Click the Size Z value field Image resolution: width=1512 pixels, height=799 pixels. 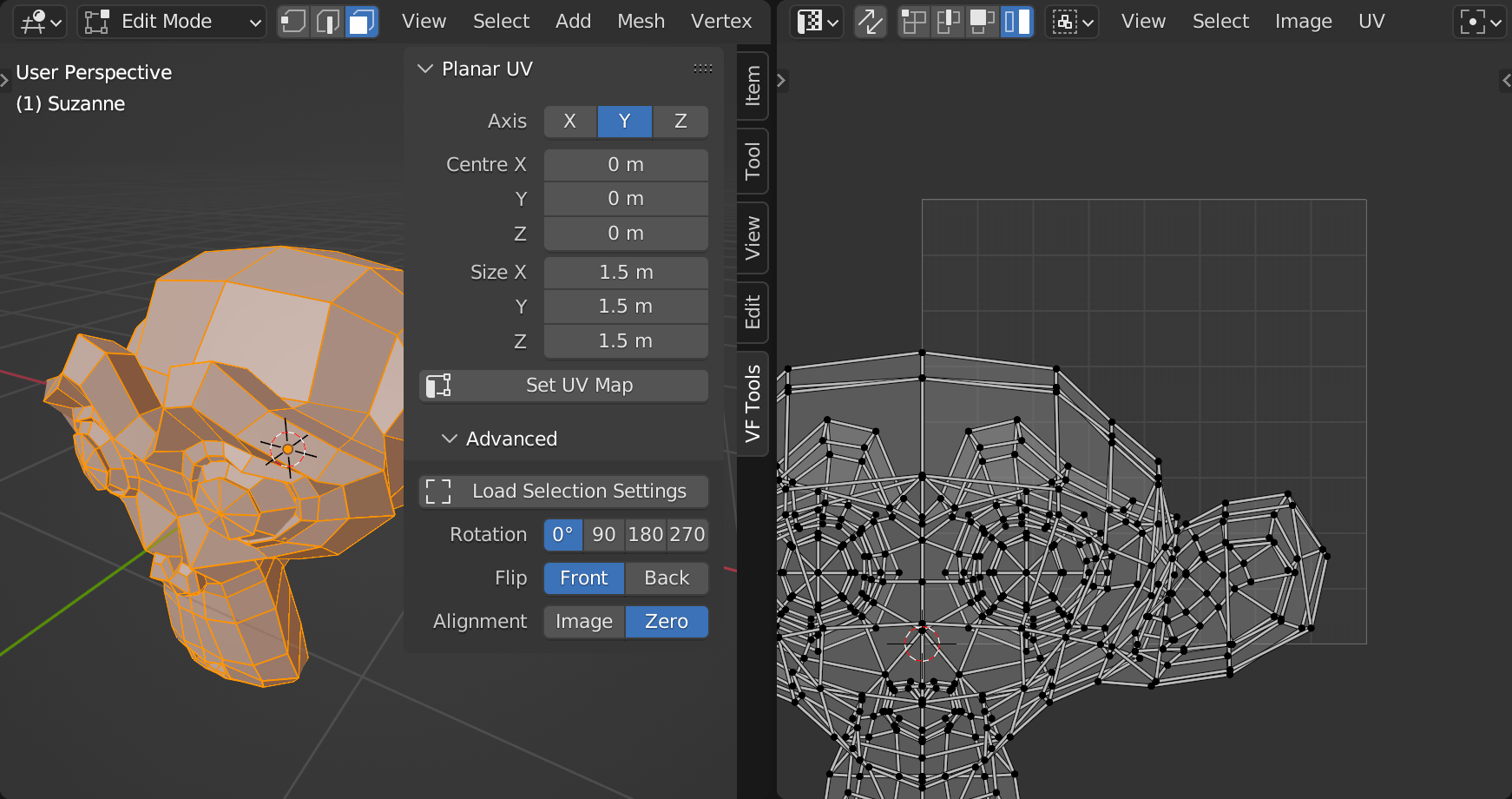(x=626, y=341)
